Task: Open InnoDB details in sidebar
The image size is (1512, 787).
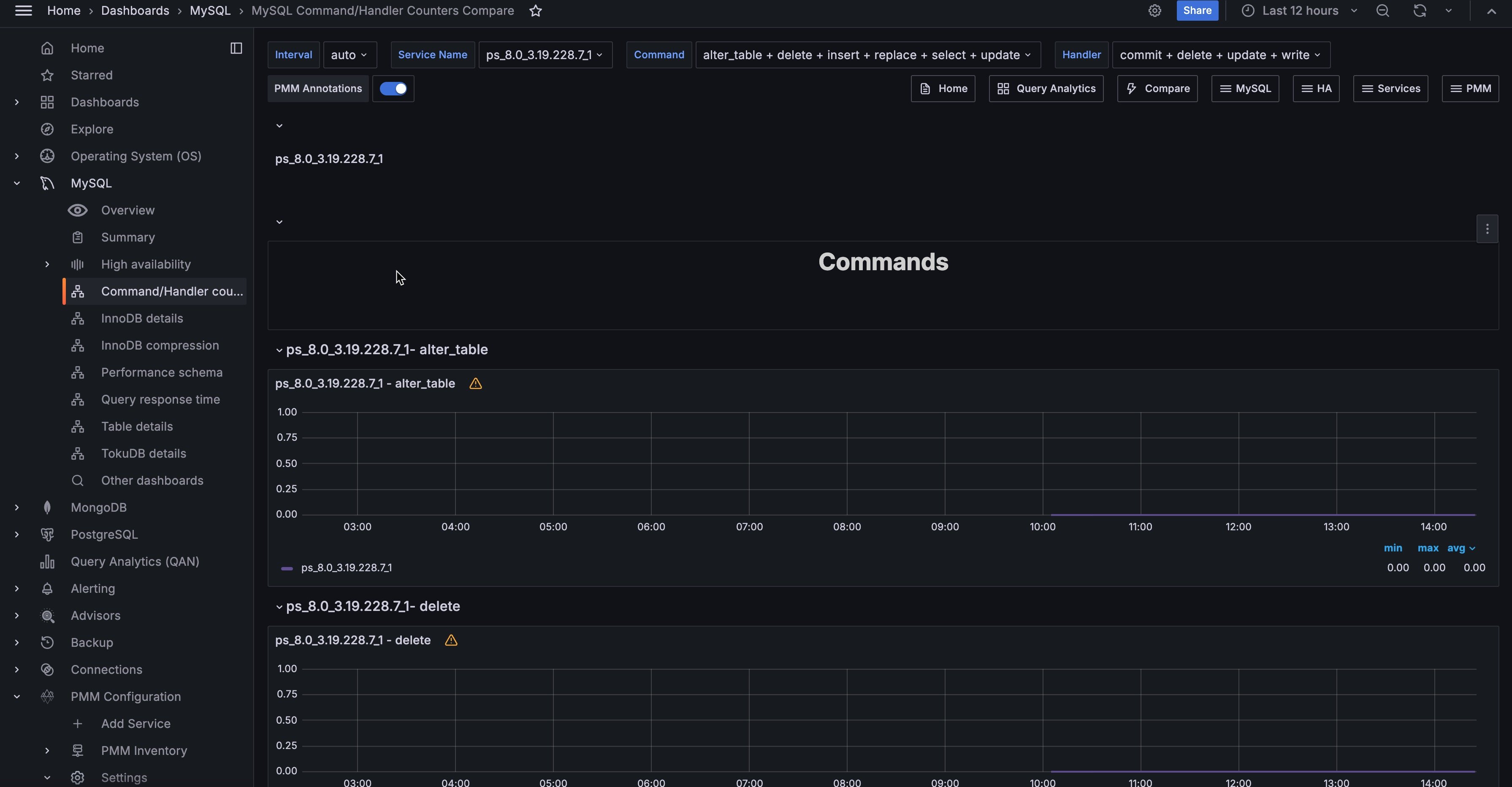Action: [142, 318]
